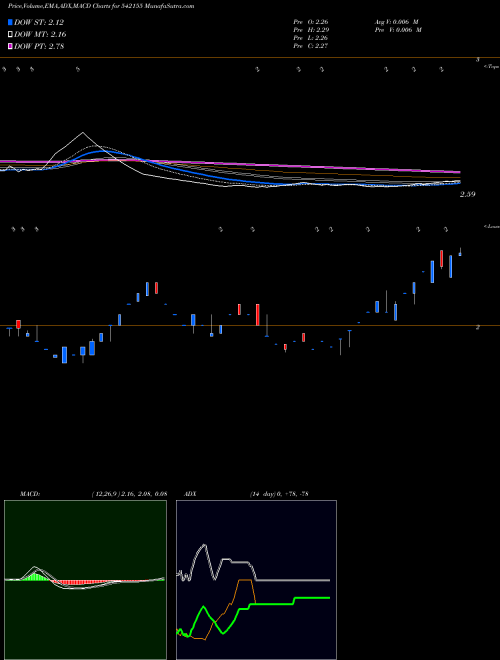Click the 'Pre C: 2.27' close value
Image resolution: width=500 pixels, height=660 pixels.
pos(311,46)
